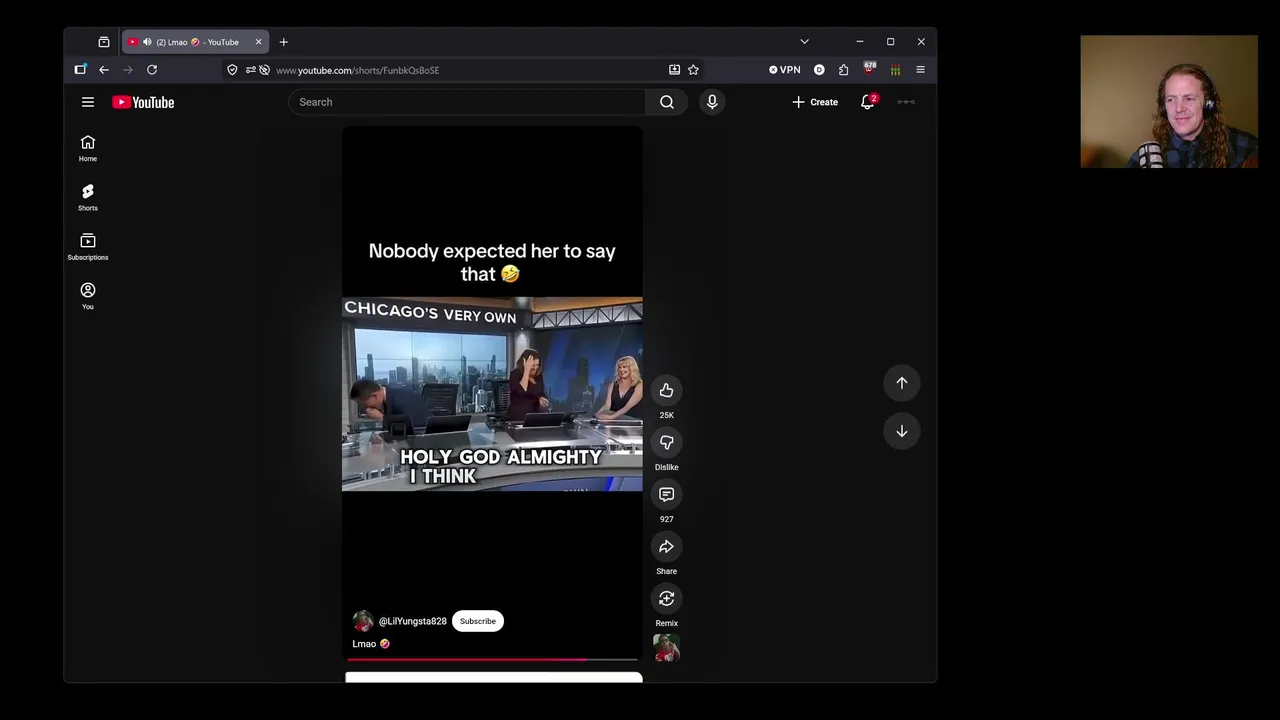Click the browser forward arrow

click(x=128, y=70)
